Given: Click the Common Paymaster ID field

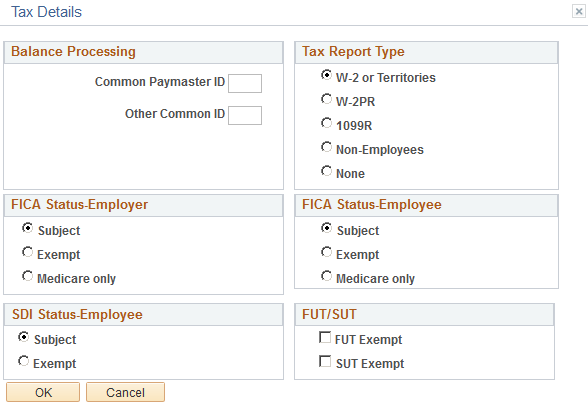Looking at the screenshot, I should 245,83.
